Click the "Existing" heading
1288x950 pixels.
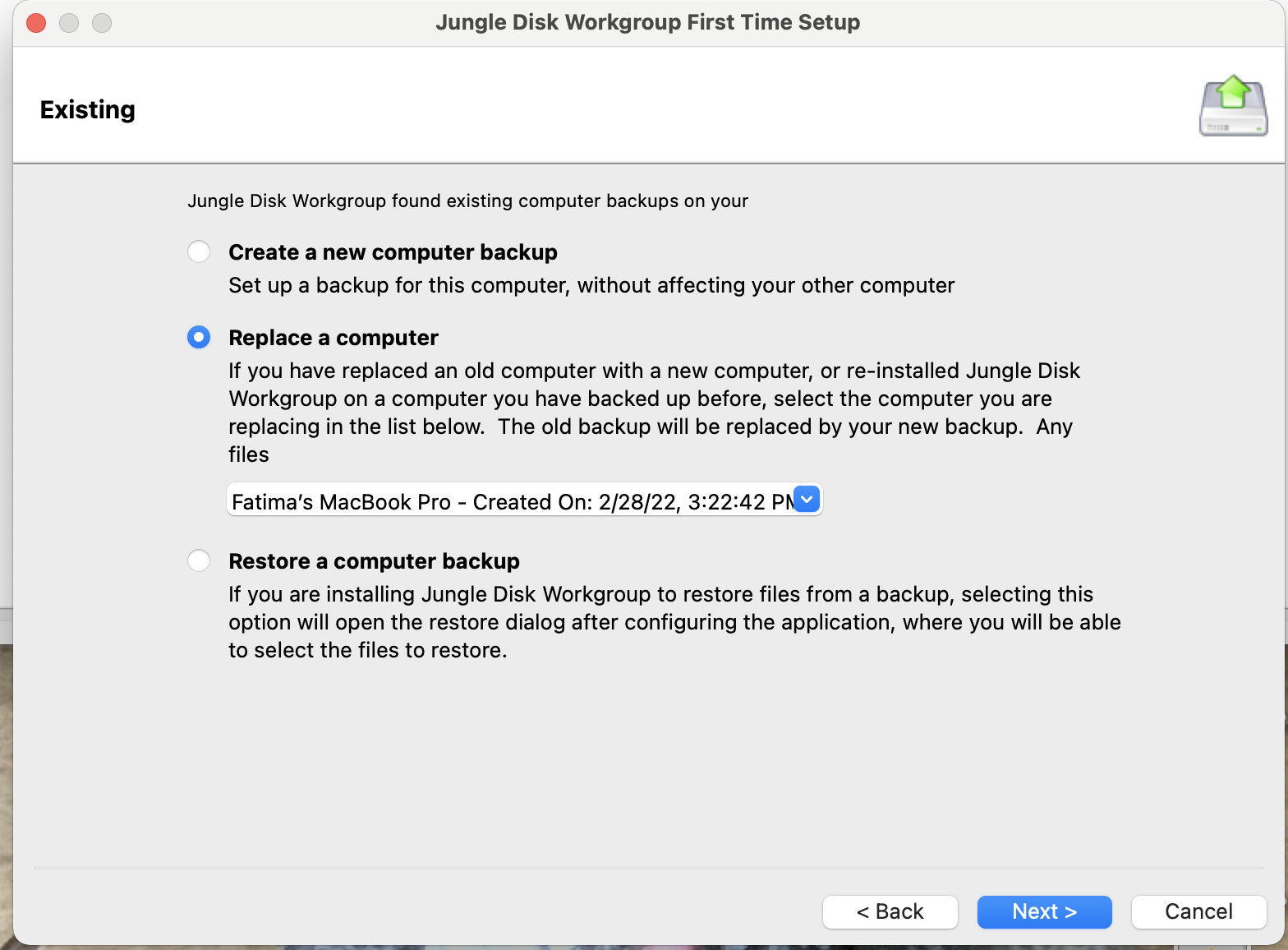pos(87,108)
